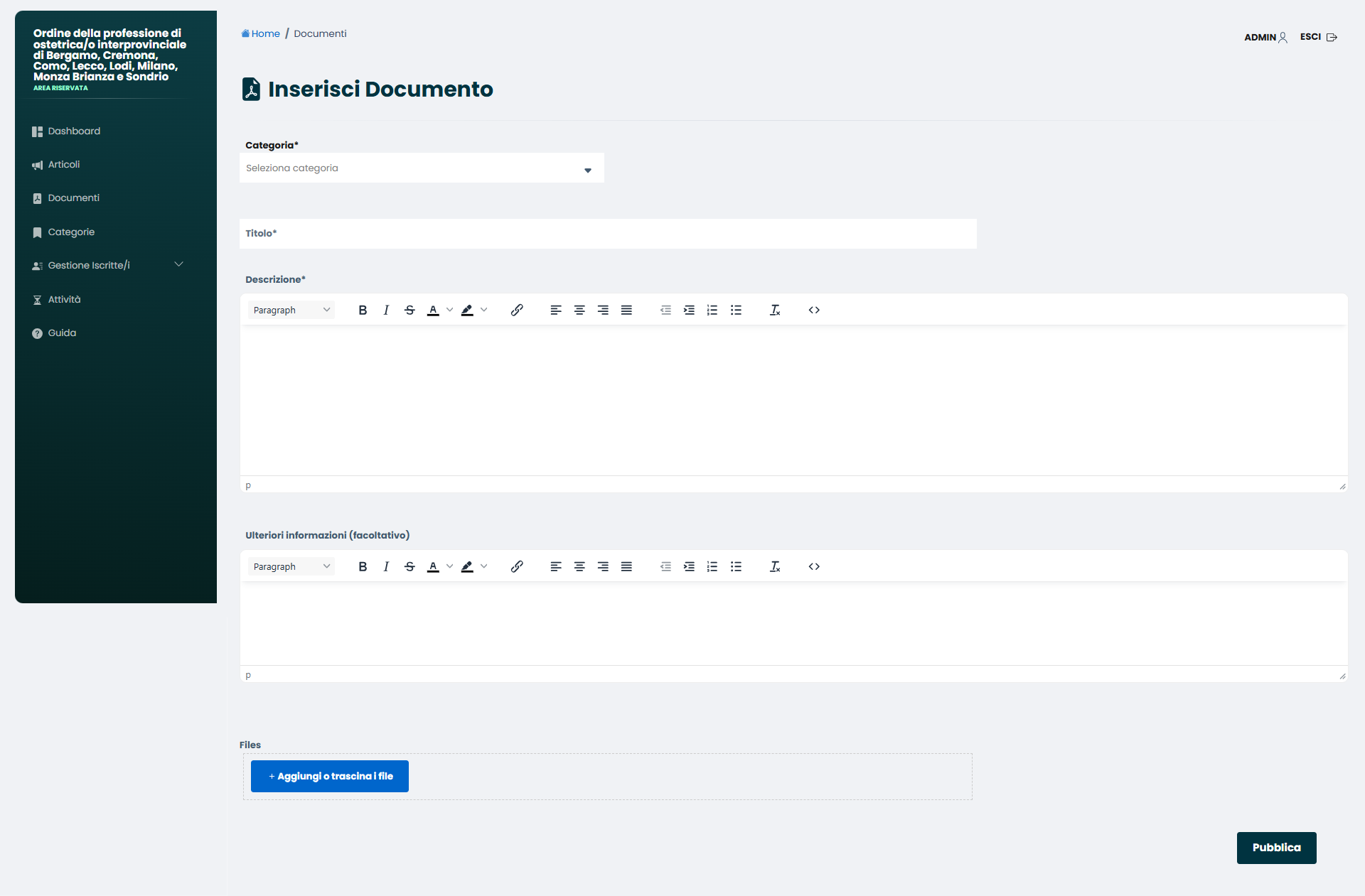The height and width of the screenshot is (896, 1365).
Task: Justify text in Ulteriori informazioni editor
Action: click(626, 566)
